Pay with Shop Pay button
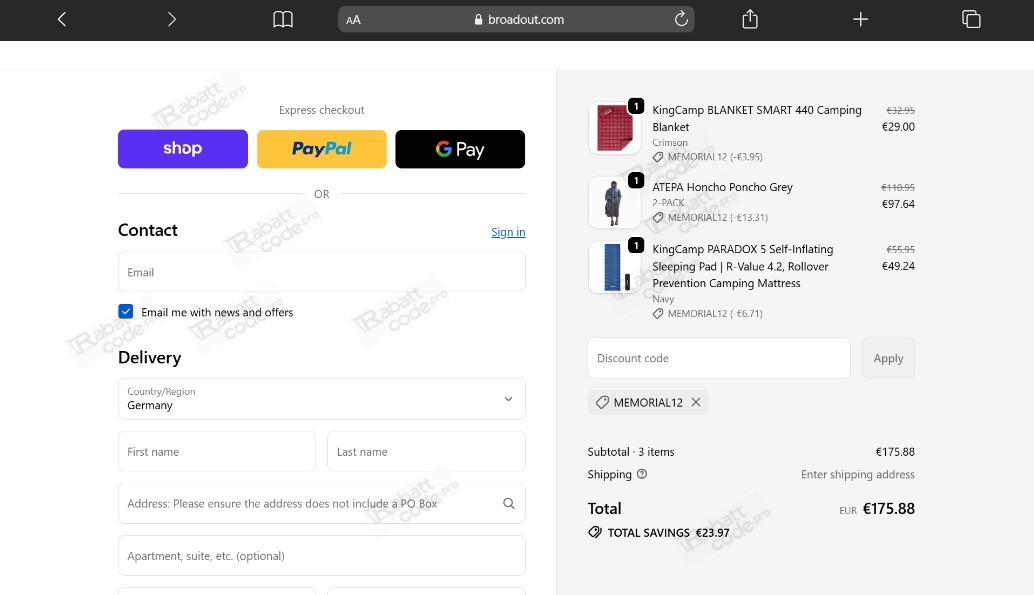The height and width of the screenshot is (595, 1034). pyautogui.click(x=183, y=149)
